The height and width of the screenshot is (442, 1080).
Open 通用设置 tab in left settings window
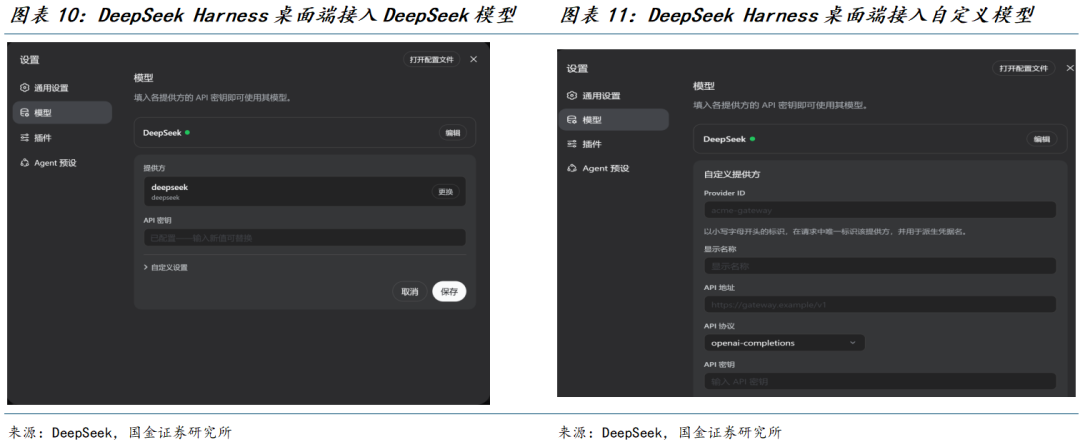62,88
